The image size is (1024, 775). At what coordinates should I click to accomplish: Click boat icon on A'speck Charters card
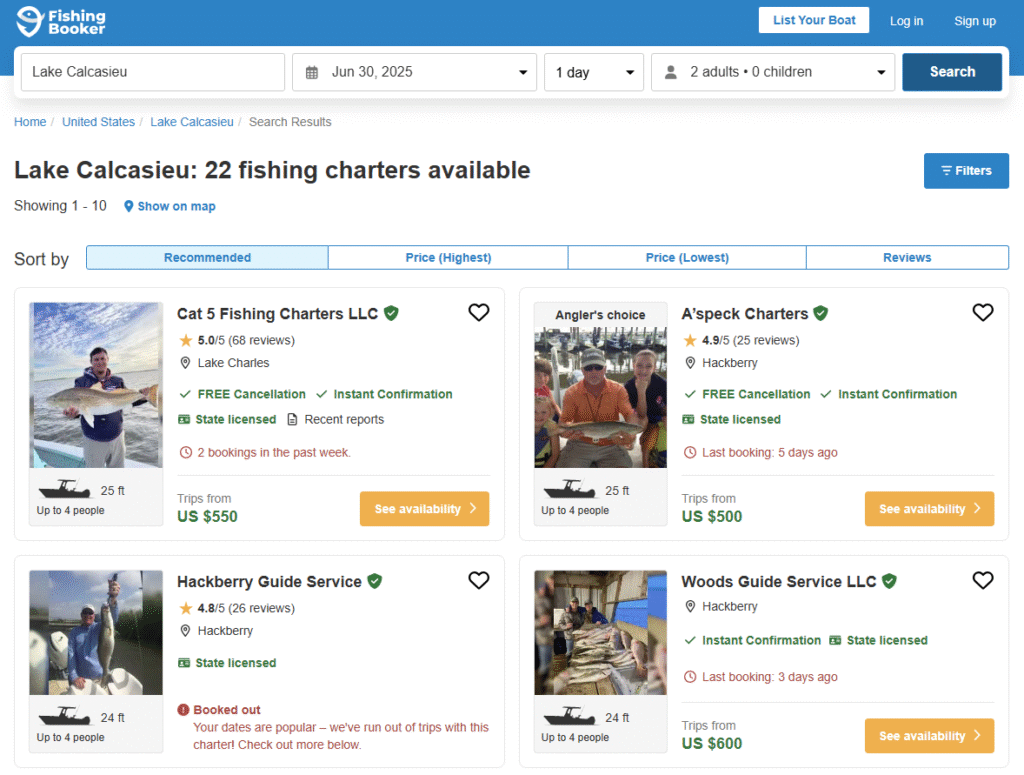pyautogui.click(x=569, y=489)
